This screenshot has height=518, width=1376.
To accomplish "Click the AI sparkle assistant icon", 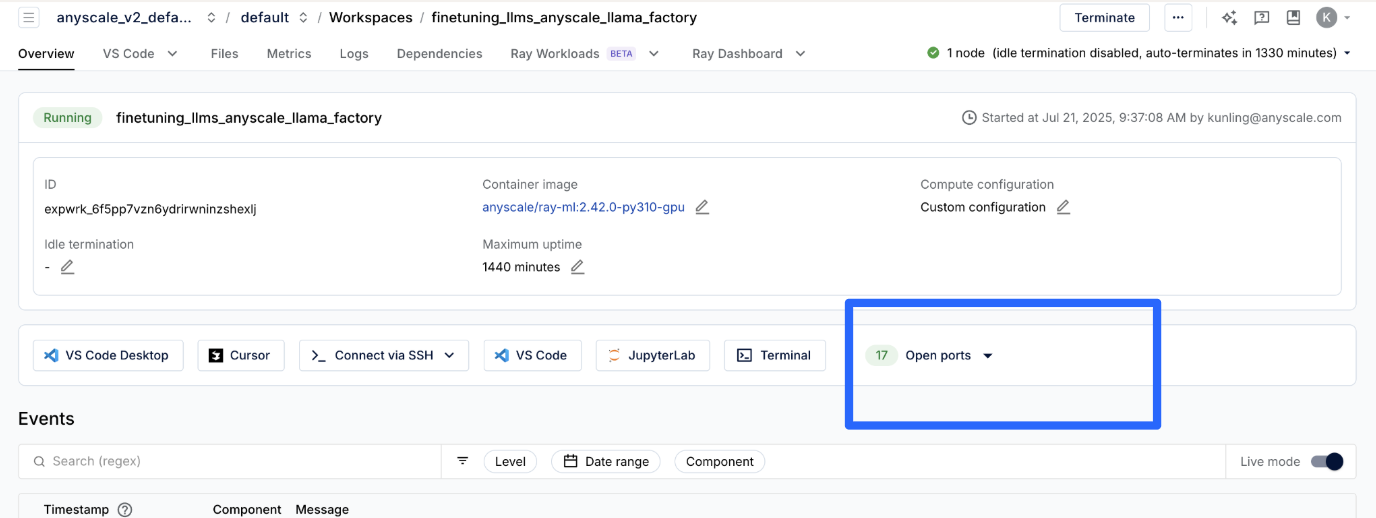I will pyautogui.click(x=1229, y=17).
